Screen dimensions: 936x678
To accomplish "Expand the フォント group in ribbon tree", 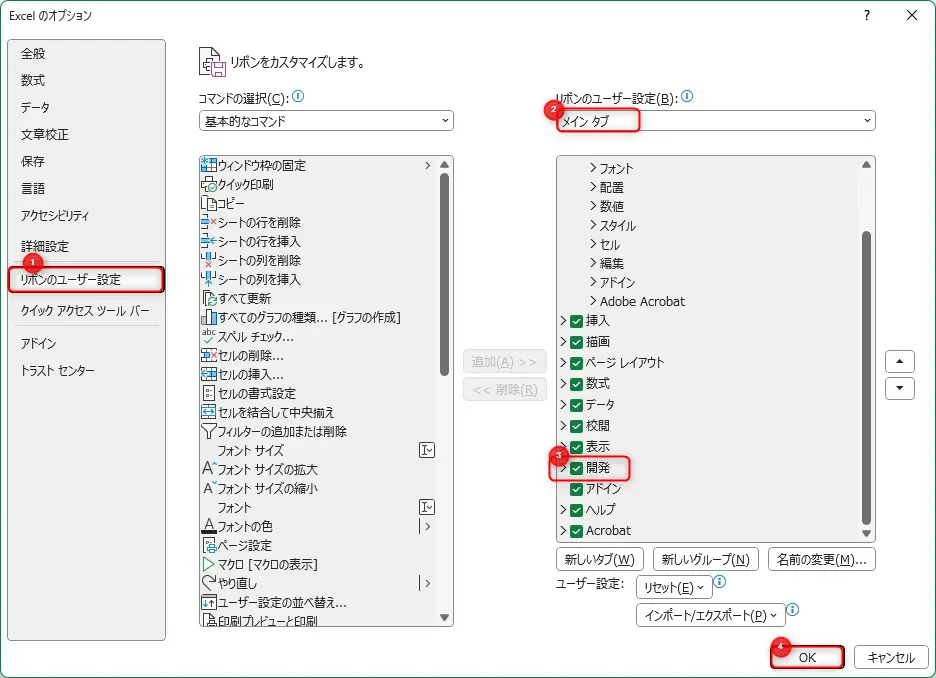I will coord(593,169).
